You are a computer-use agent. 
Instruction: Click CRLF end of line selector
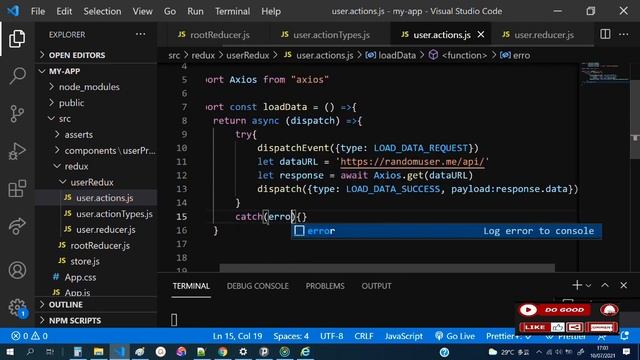[364, 336]
